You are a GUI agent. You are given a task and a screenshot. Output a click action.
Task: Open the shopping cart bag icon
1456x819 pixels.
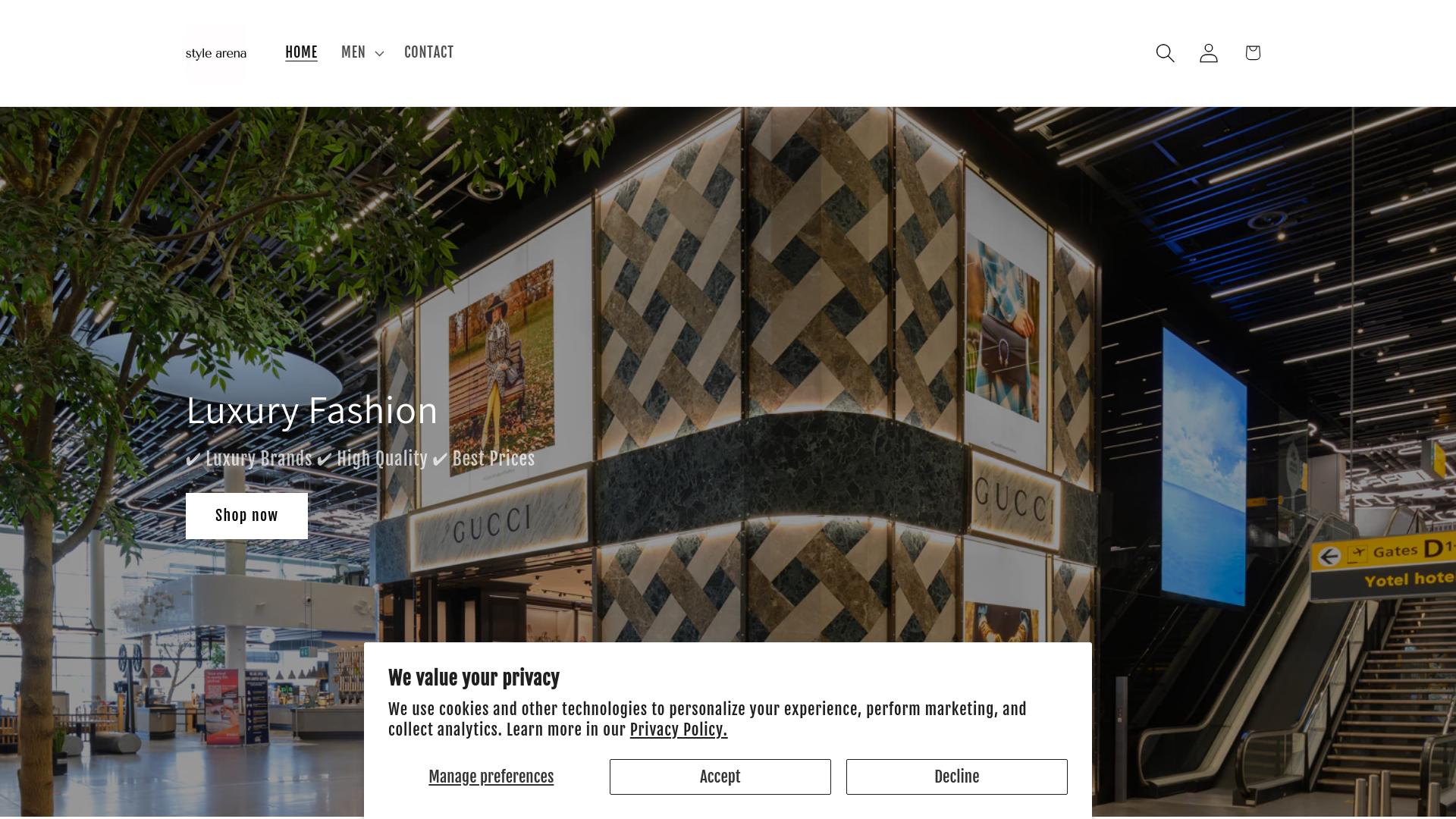point(1253,52)
